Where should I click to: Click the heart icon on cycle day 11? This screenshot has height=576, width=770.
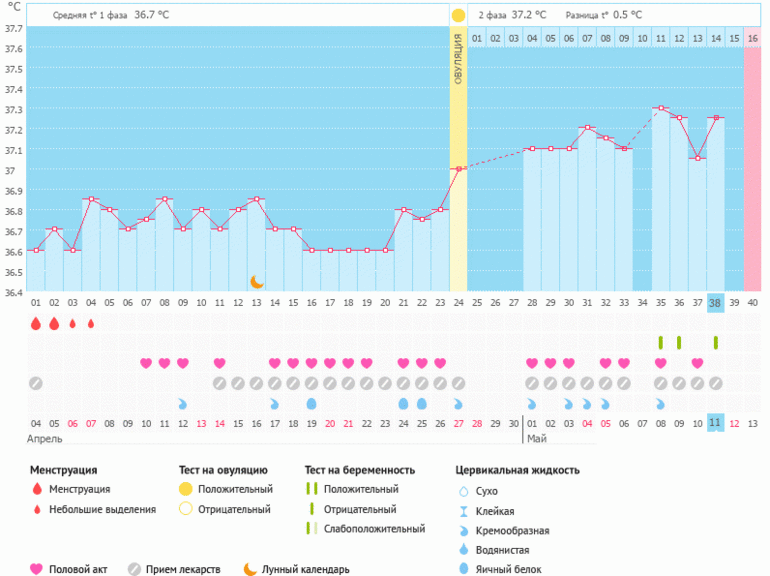tap(219, 363)
